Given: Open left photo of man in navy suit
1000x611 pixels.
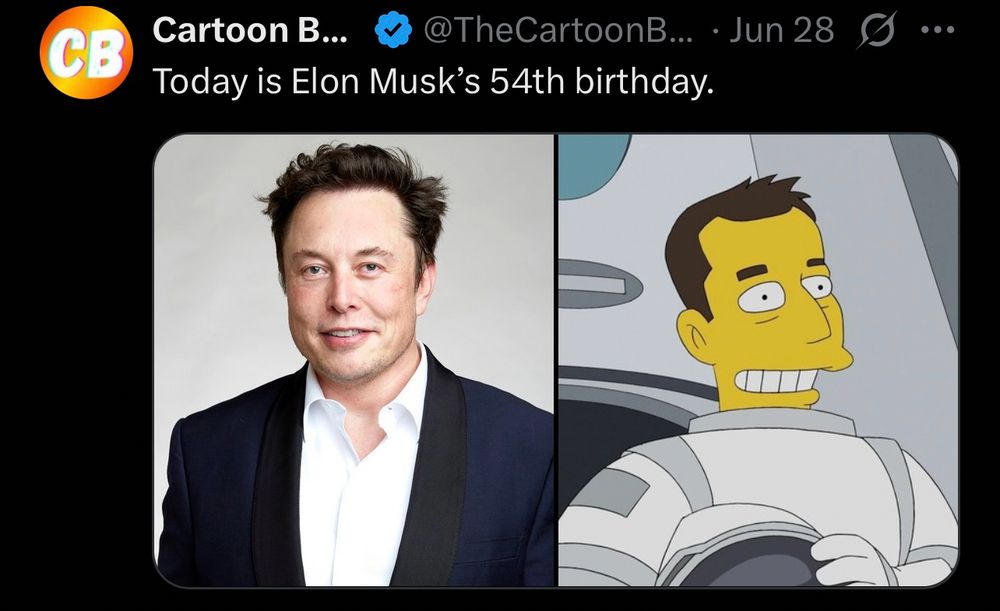Looking at the screenshot, I should click(355, 360).
